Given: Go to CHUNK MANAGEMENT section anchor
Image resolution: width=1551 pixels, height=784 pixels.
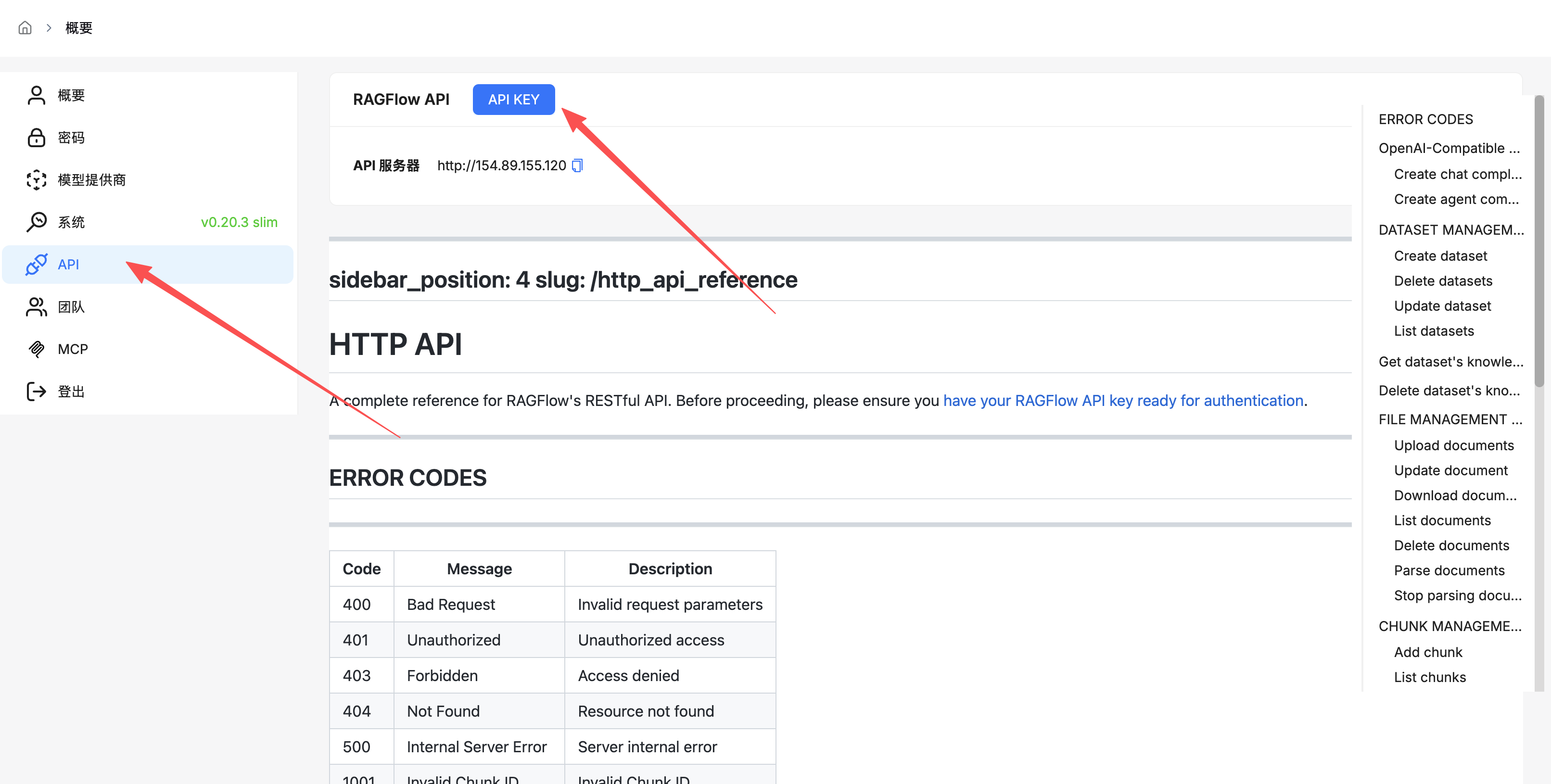Looking at the screenshot, I should pos(1449,626).
